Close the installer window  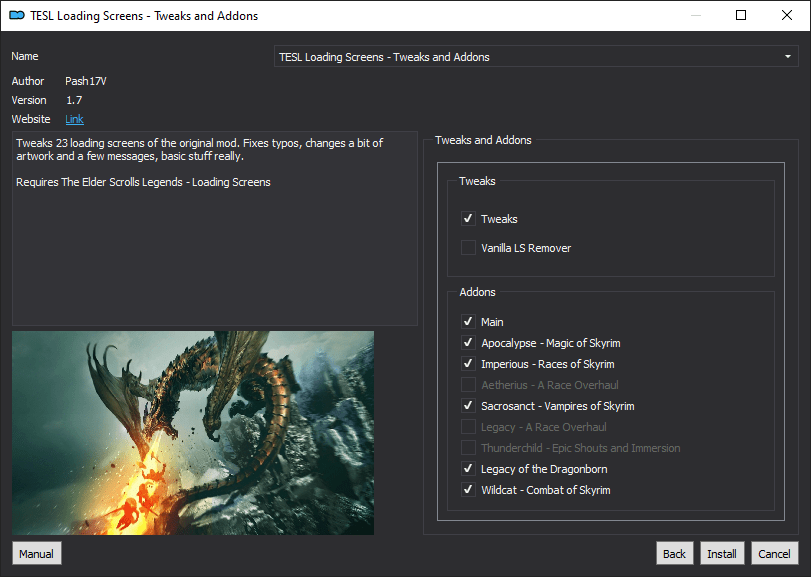[787, 15]
